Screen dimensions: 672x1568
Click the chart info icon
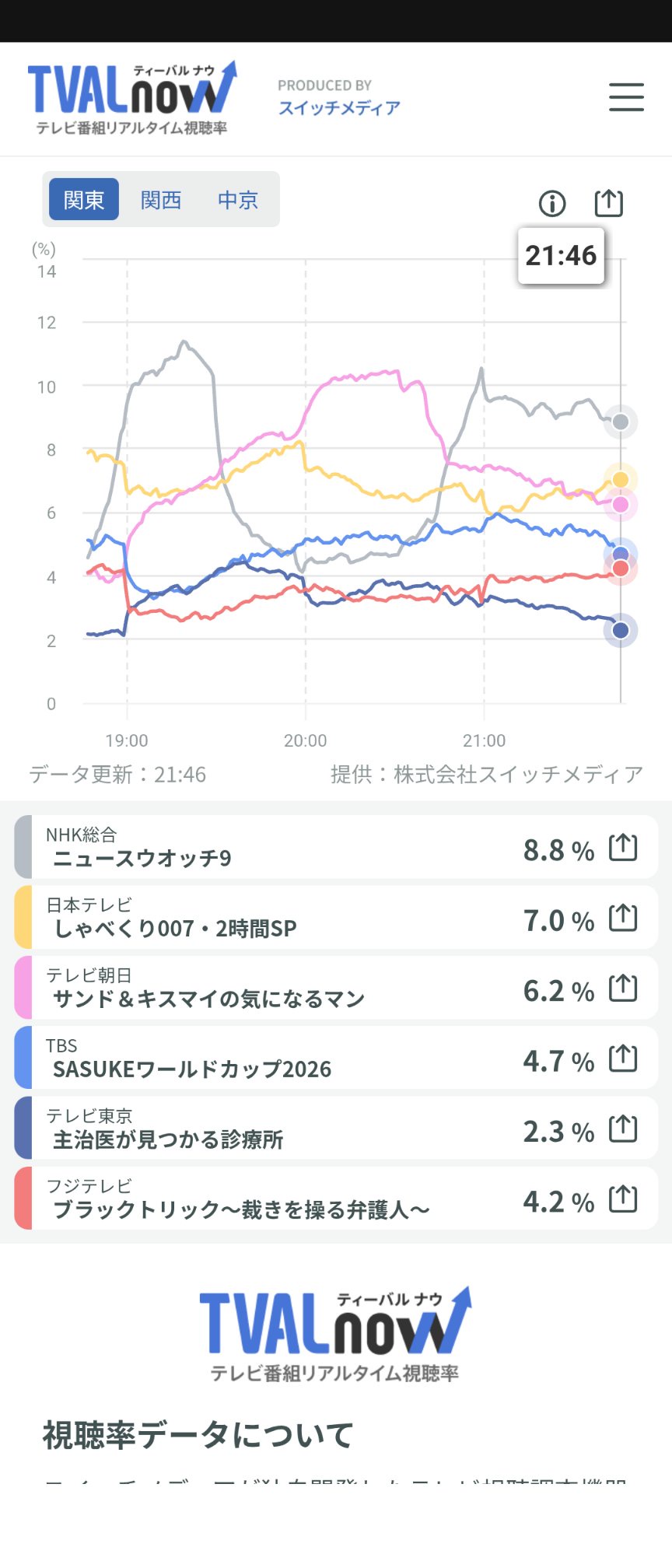(x=552, y=204)
